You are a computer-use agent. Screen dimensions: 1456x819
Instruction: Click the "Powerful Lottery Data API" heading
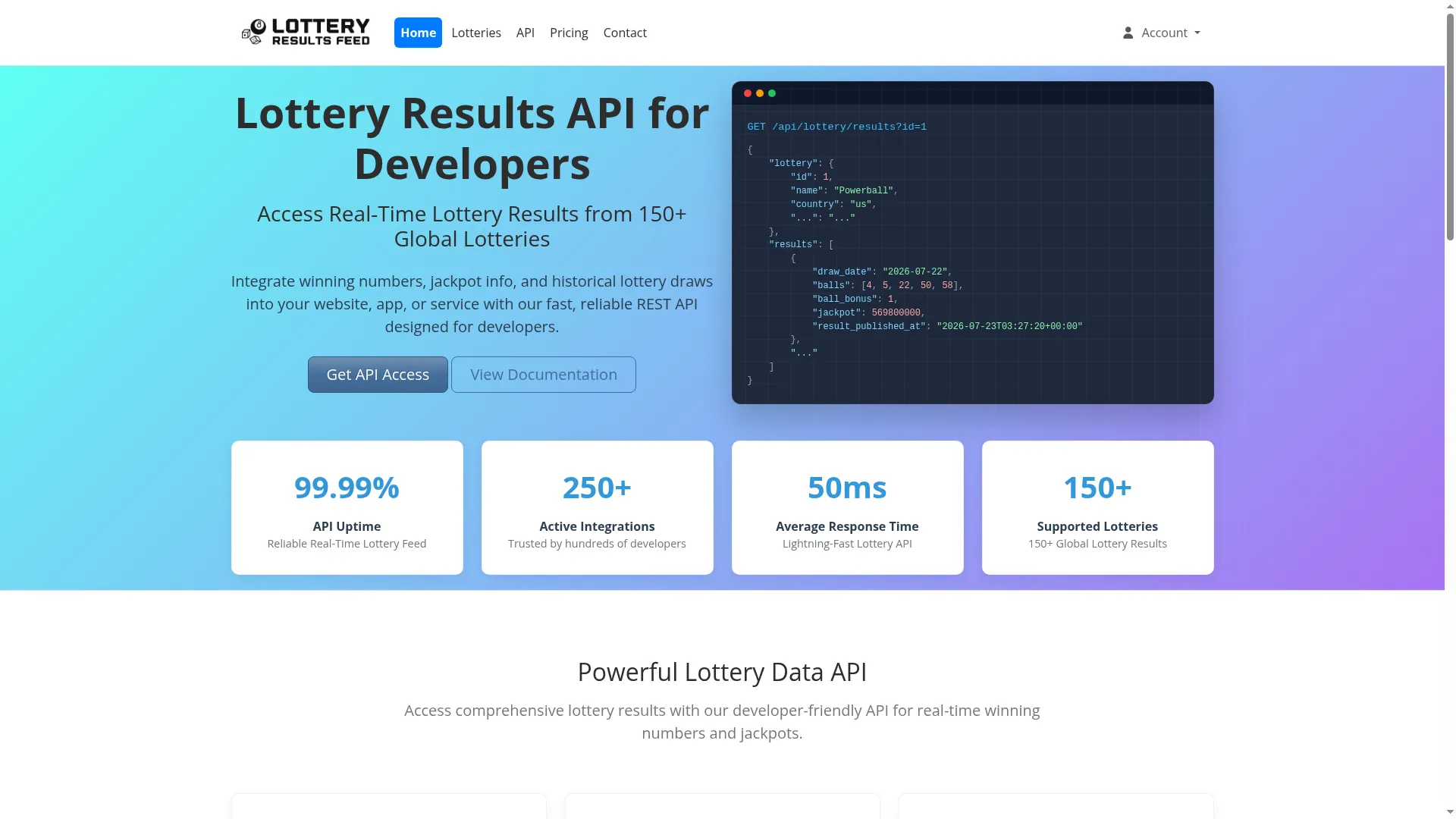click(722, 672)
